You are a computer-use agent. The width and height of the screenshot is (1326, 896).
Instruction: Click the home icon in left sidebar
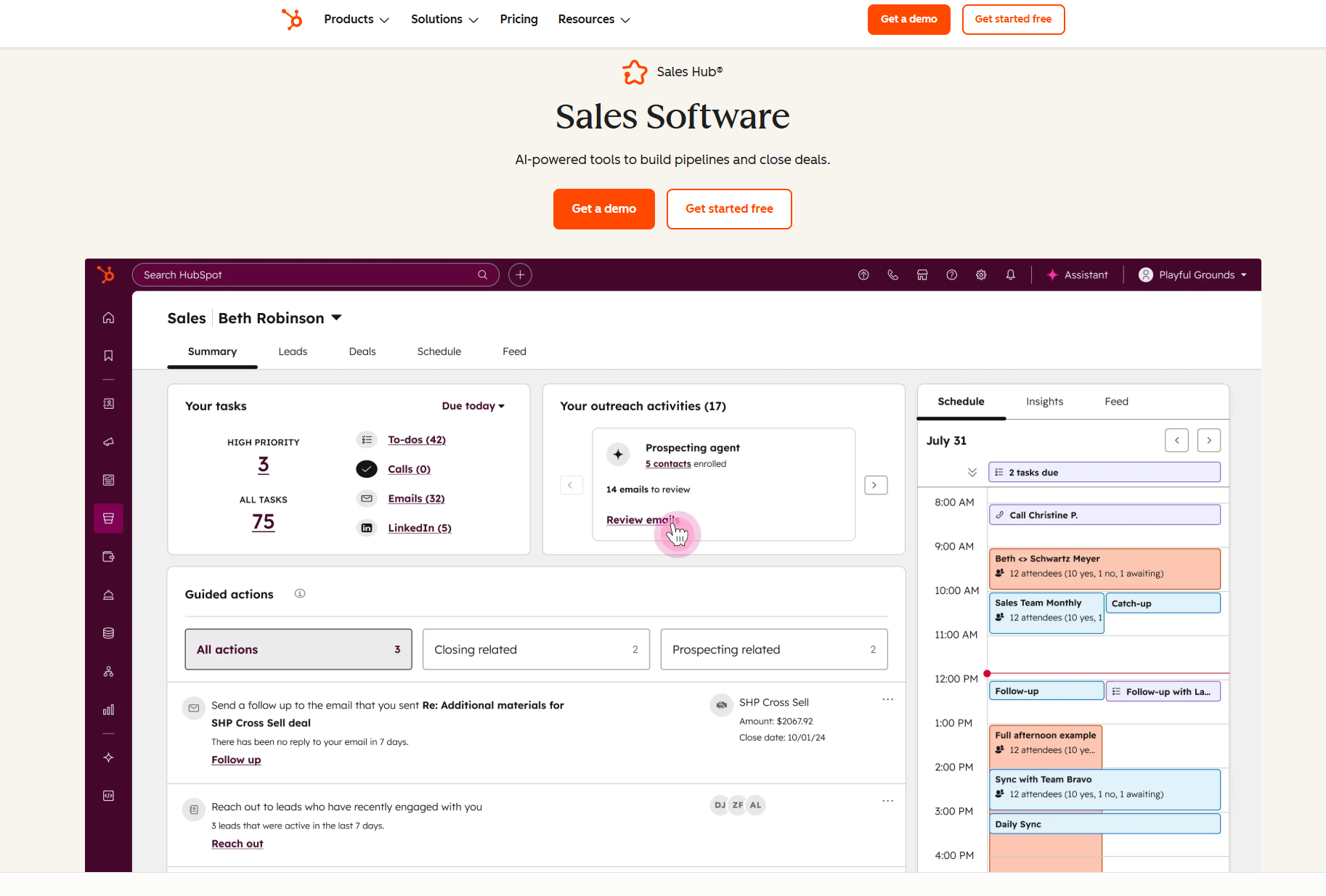[108, 318]
